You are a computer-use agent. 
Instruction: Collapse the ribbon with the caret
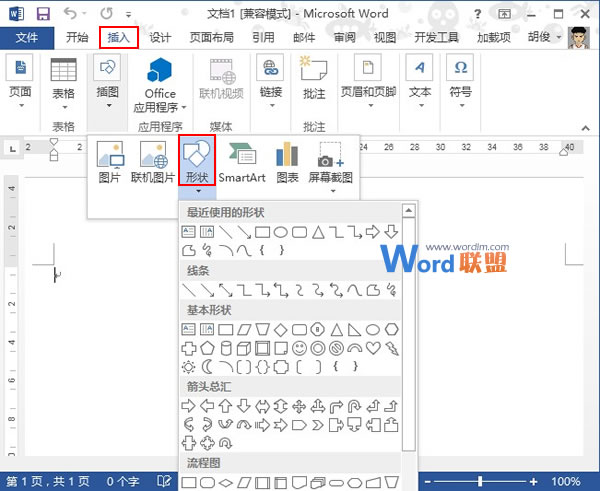point(585,128)
